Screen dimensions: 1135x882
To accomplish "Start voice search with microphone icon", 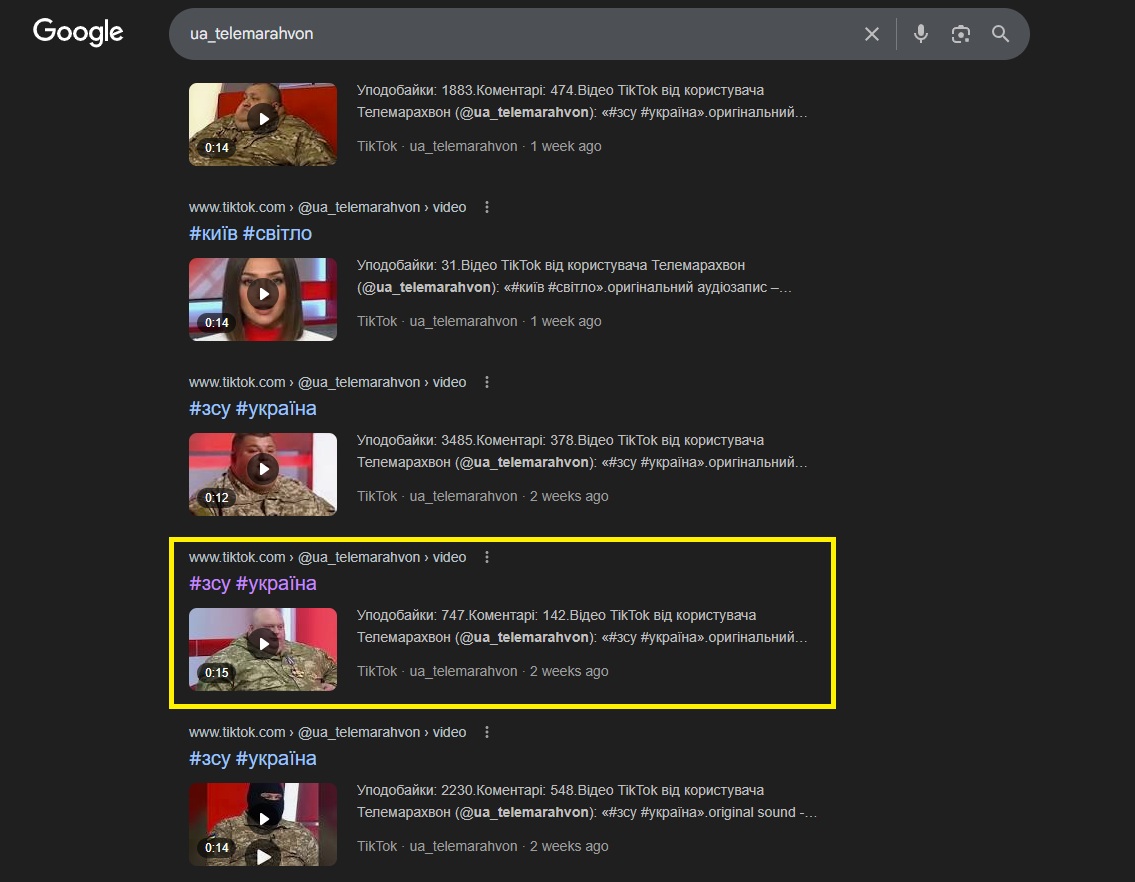I will pyautogui.click(x=921, y=34).
